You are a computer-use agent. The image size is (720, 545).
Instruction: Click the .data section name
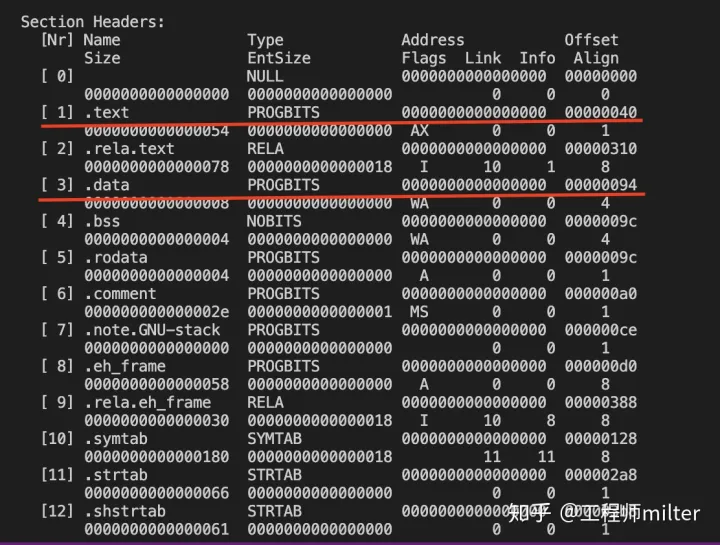coord(107,185)
